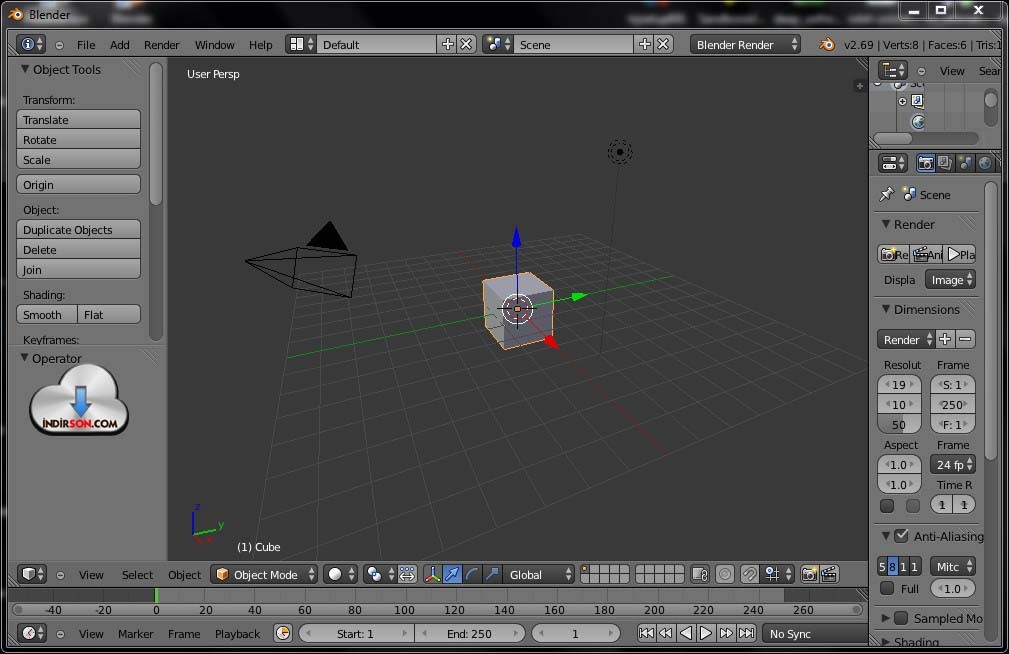
Task: Play the animation in reverse
Action: pos(686,633)
